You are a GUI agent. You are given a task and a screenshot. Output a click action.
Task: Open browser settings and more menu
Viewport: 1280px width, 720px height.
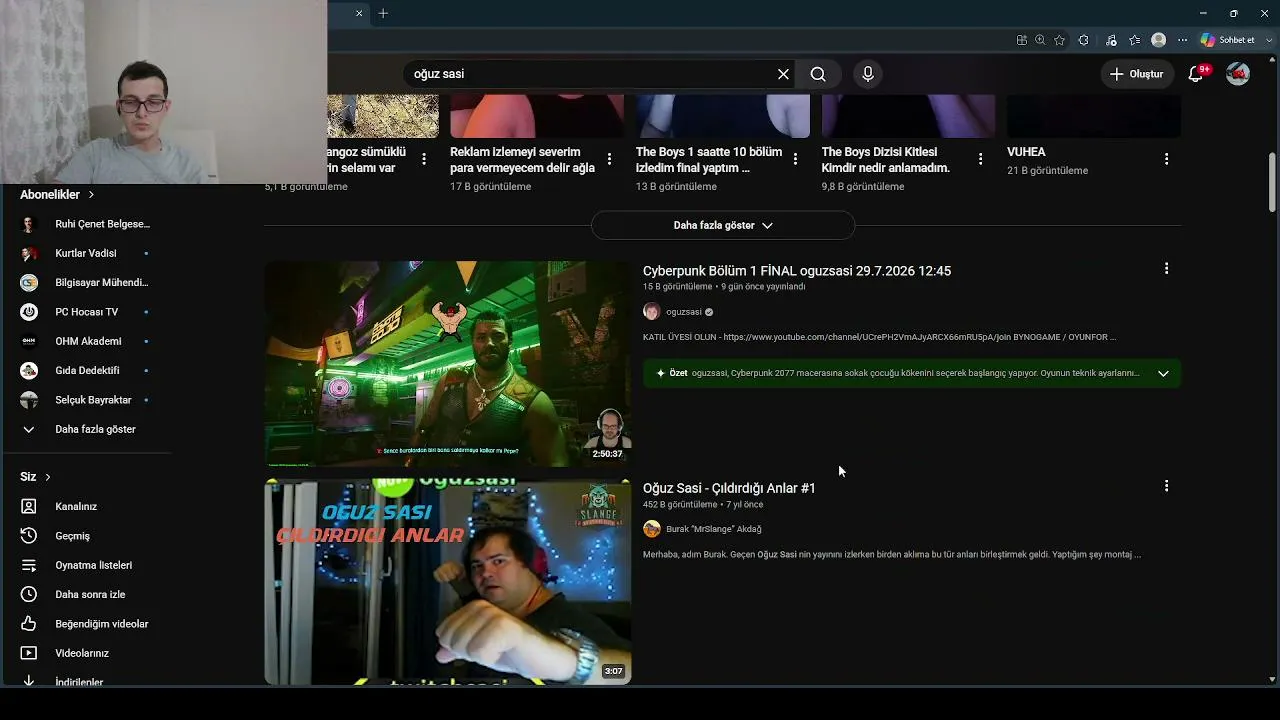coord(1183,40)
